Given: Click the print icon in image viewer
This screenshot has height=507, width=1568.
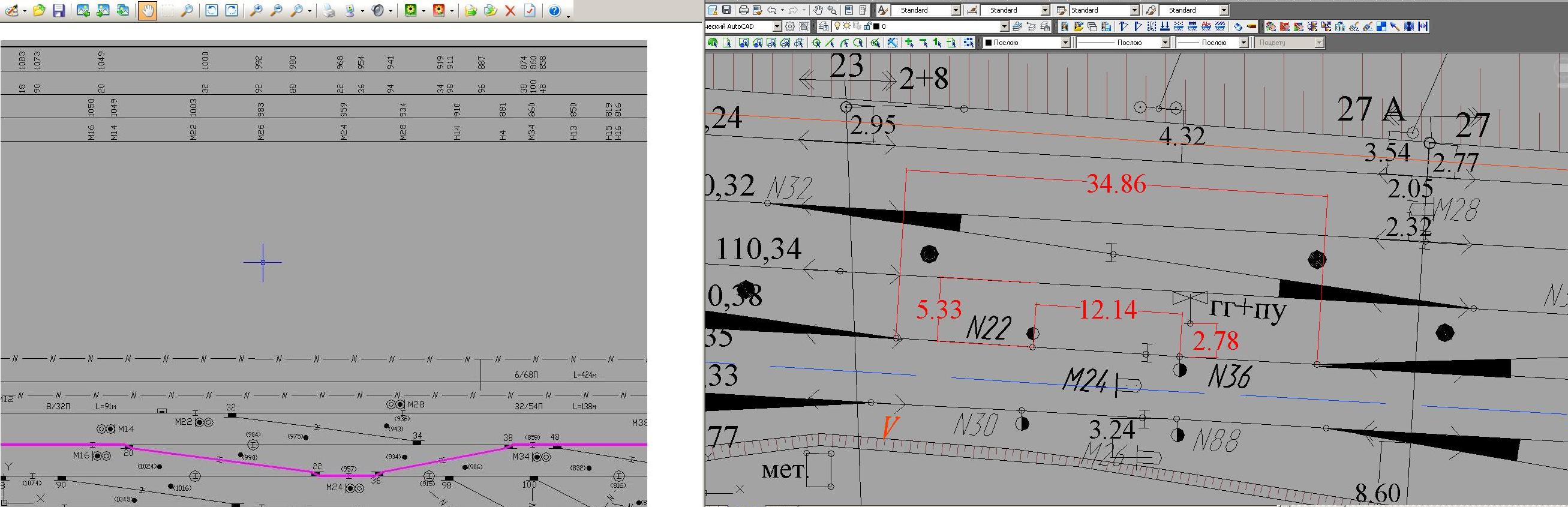Looking at the screenshot, I should [329, 10].
